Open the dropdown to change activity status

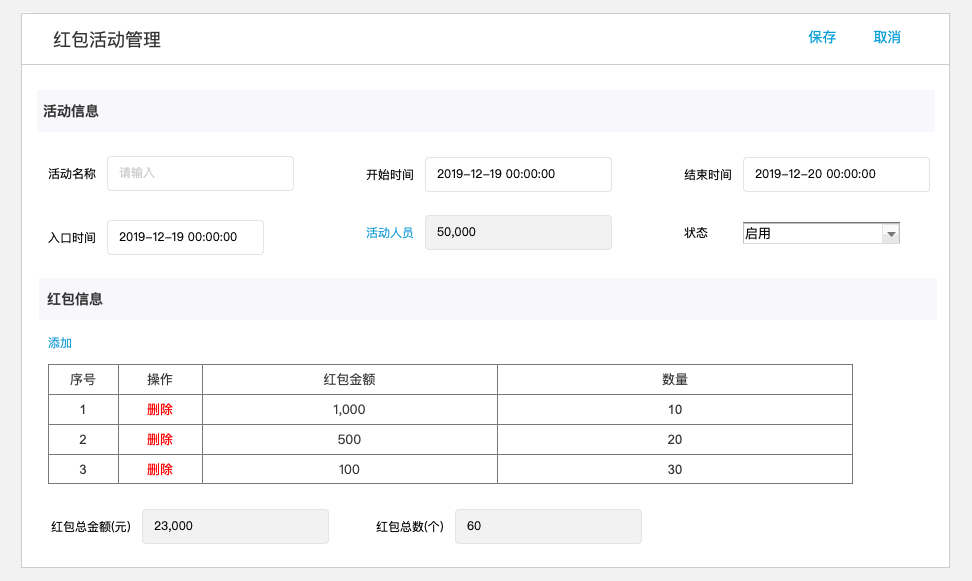[890, 232]
